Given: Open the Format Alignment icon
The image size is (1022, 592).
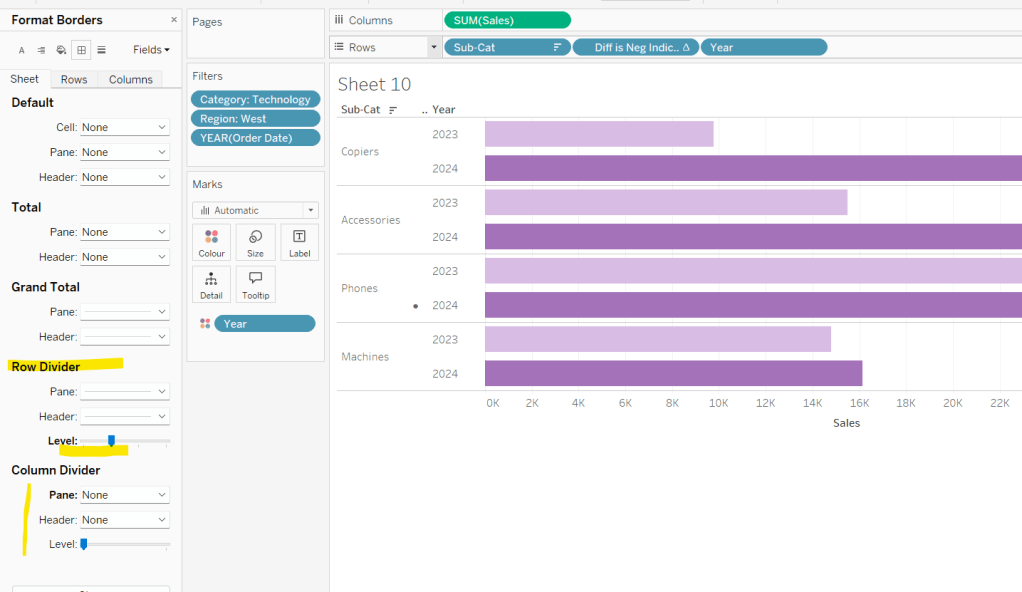Looking at the screenshot, I should point(41,50).
